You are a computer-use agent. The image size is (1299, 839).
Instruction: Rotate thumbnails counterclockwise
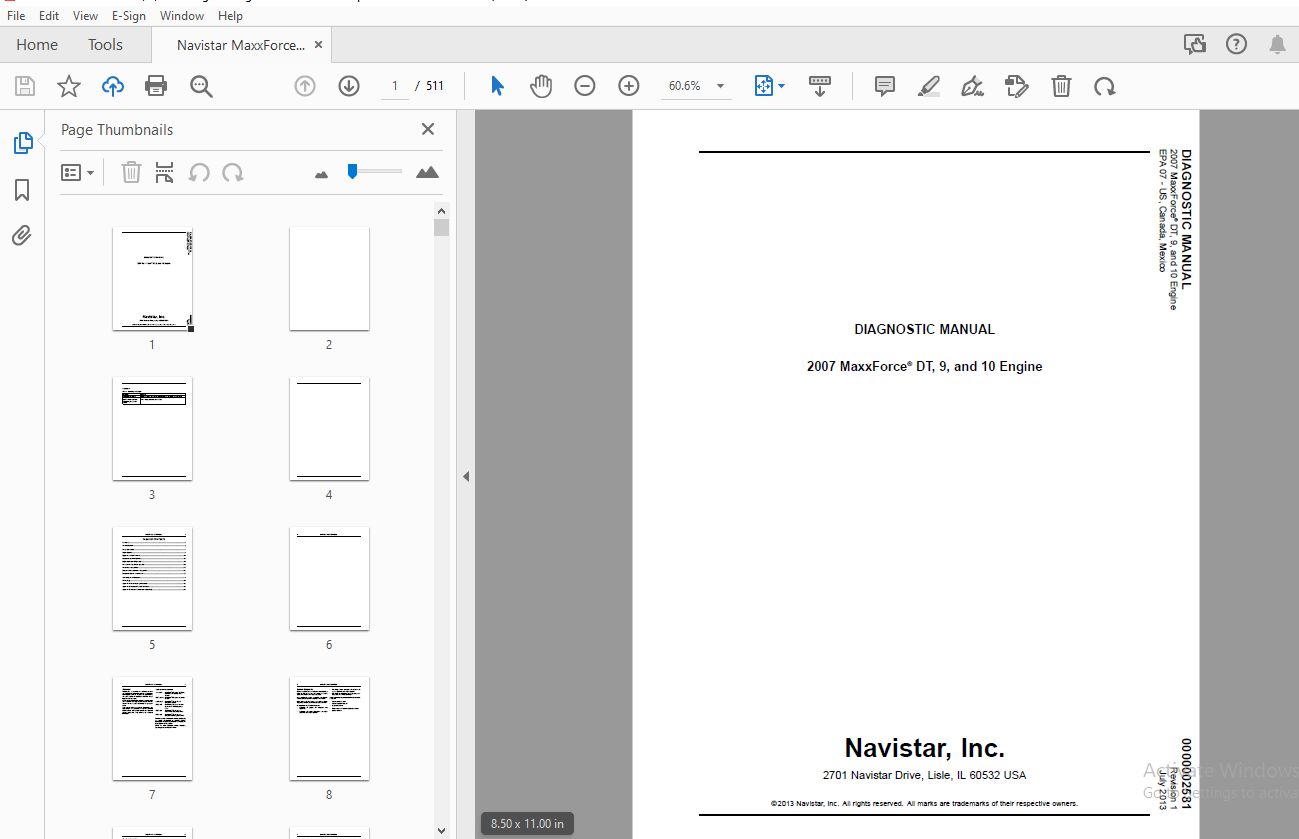(x=199, y=172)
